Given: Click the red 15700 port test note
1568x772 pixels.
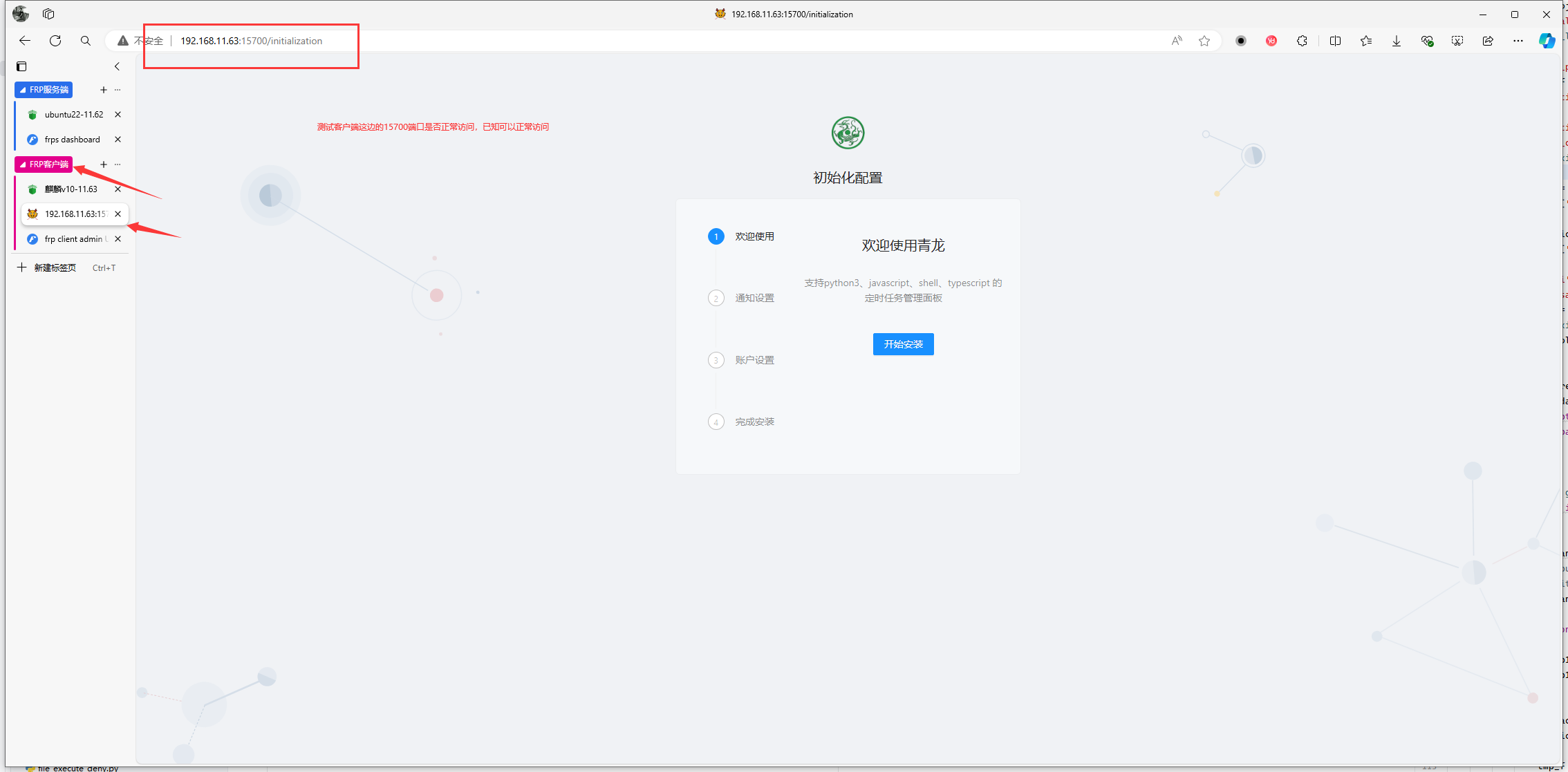Looking at the screenshot, I should point(433,127).
